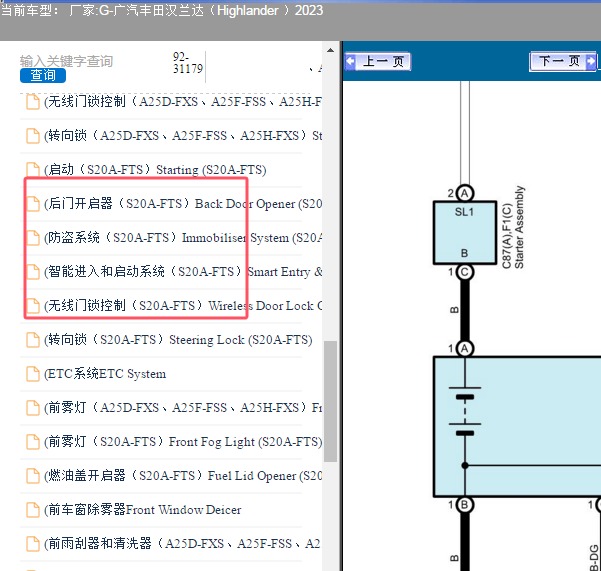Click document icon beside 智能进入和启动系统

[33, 272]
